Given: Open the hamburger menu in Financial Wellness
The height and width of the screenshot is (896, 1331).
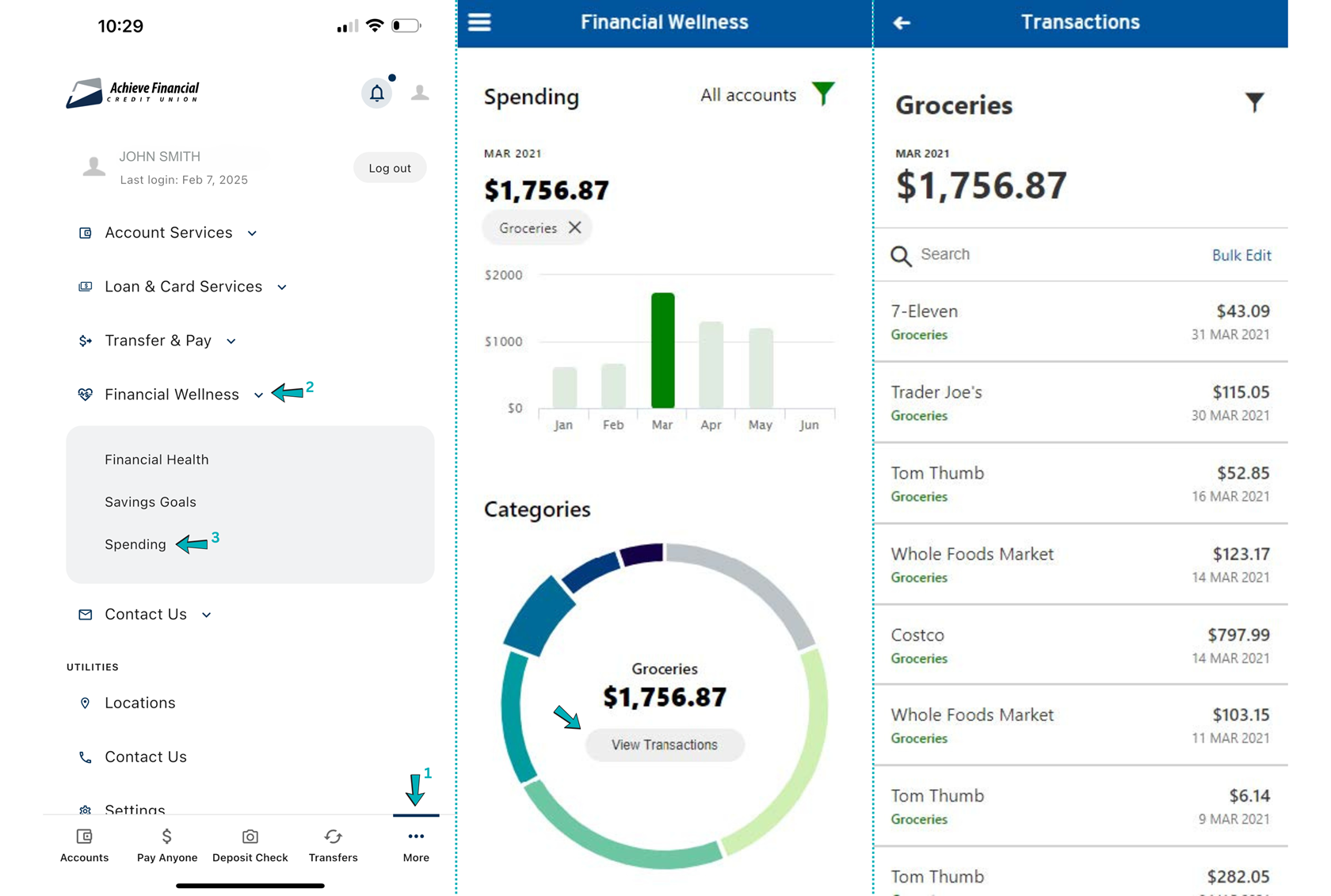Looking at the screenshot, I should point(479,22).
